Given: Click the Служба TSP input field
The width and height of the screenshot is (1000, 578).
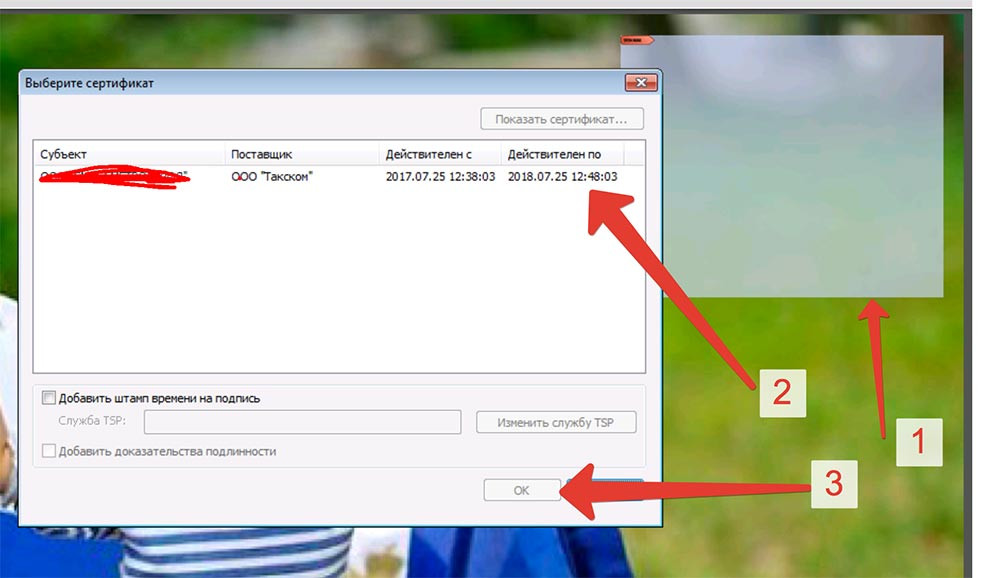Looking at the screenshot, I should click(302, 422).
